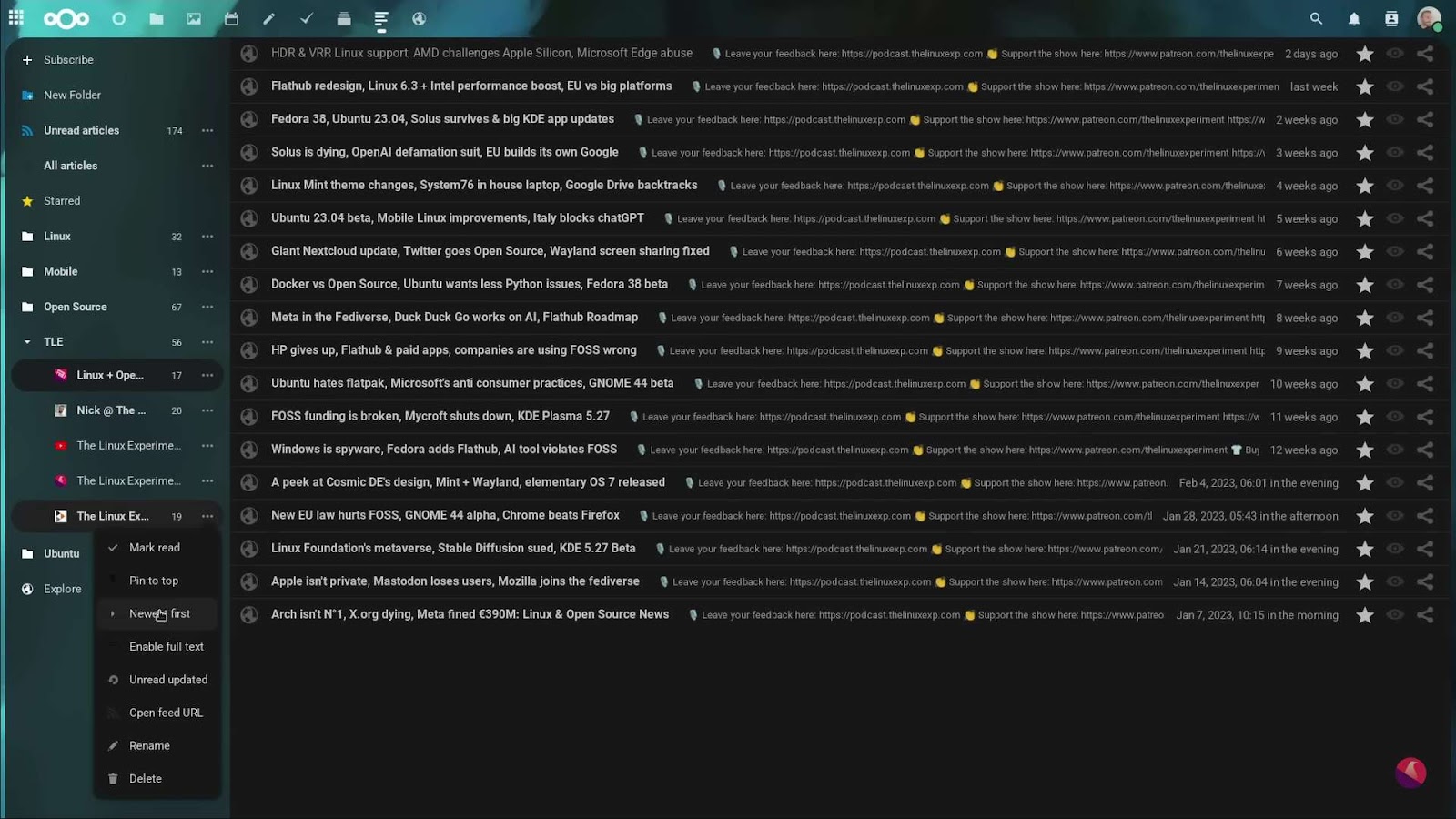This screenshot has width=1456, height=819.
Task: Choose Mark read from context menu
Action: pyautogui.click(x=157, y=548)
